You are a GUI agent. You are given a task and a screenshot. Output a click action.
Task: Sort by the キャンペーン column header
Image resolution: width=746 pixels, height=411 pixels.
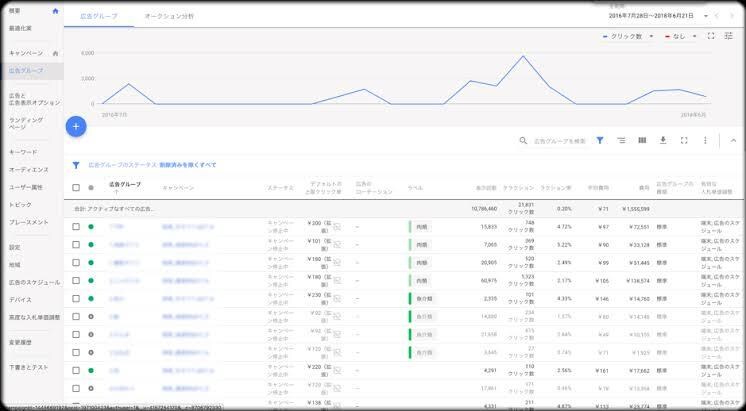(x=178, y=188)
